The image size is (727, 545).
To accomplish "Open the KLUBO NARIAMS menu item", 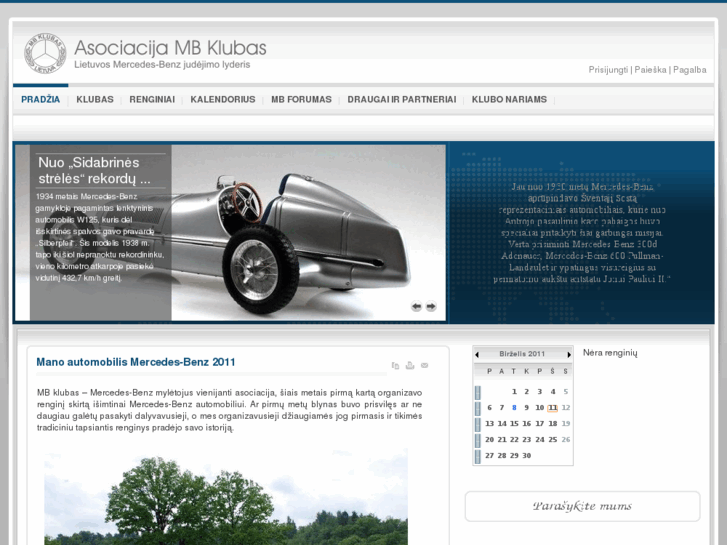I will point(509,99).
